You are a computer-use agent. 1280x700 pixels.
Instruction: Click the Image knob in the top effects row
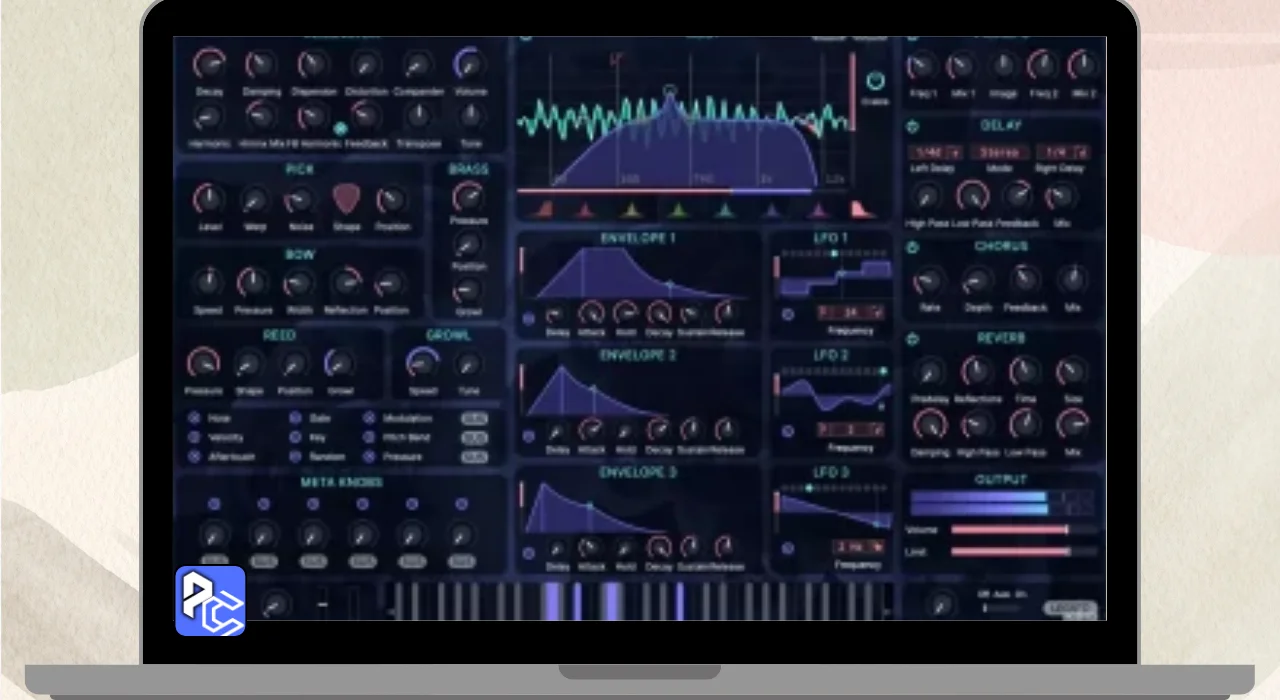(1003, 66)
